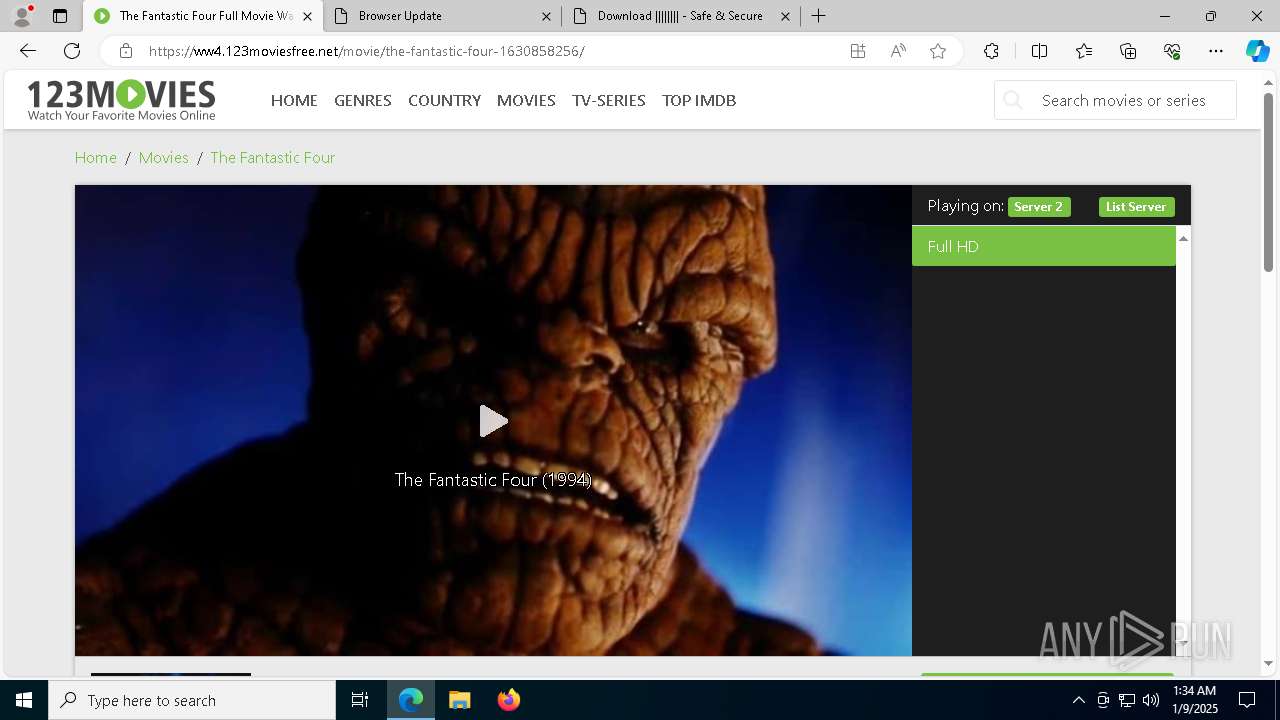Open MOVIES menu item
This screenshot has height=720, width=1280.
click(x=526, y=100)
